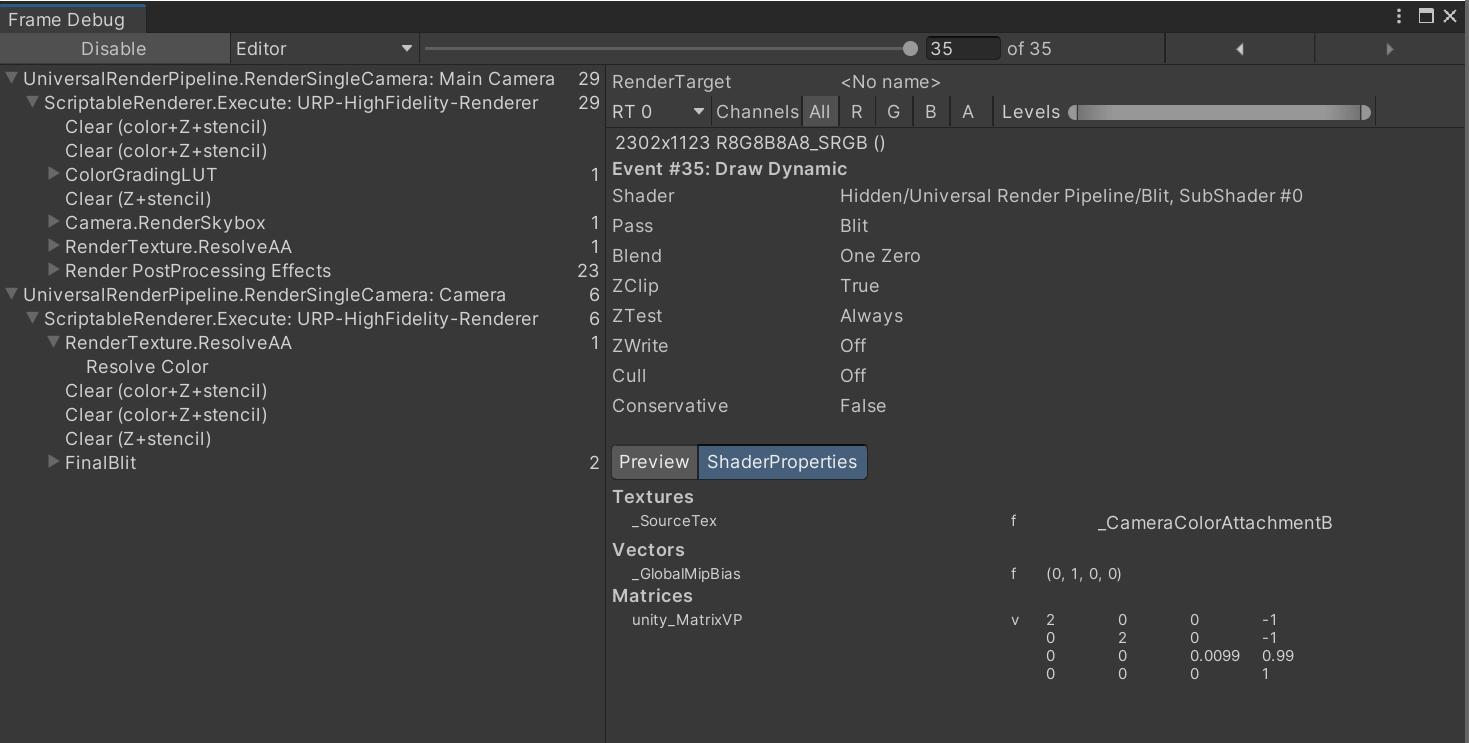Open the Editor attach target dropdown
This screenshot has height=743, width=1469.
pos(323,47)
